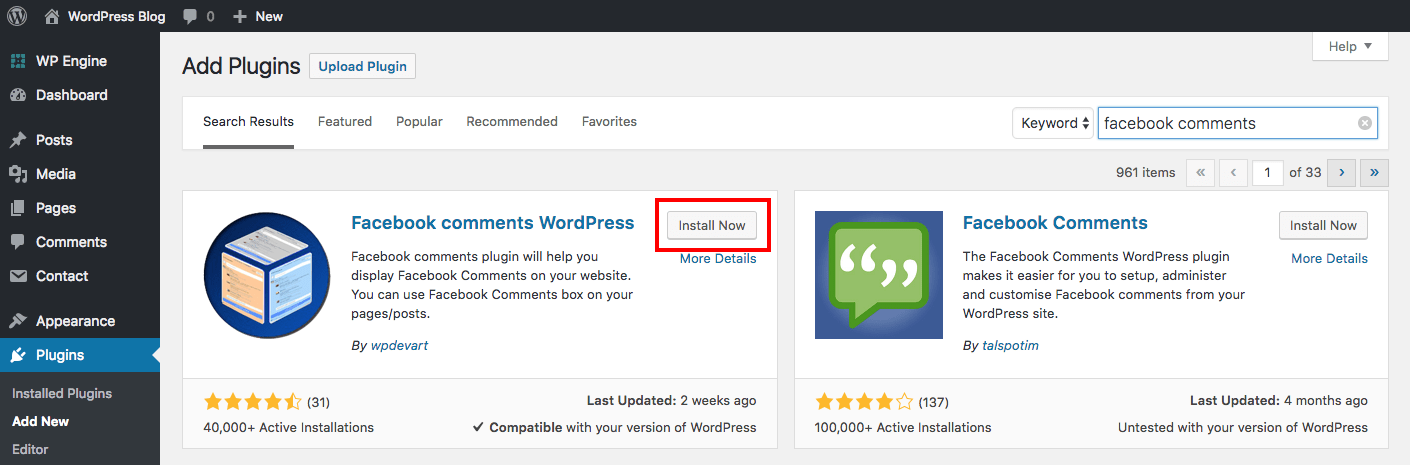1410x465 pixels.
Task: Click the 100,000+ Active Installations text
Action: point(903,427)
